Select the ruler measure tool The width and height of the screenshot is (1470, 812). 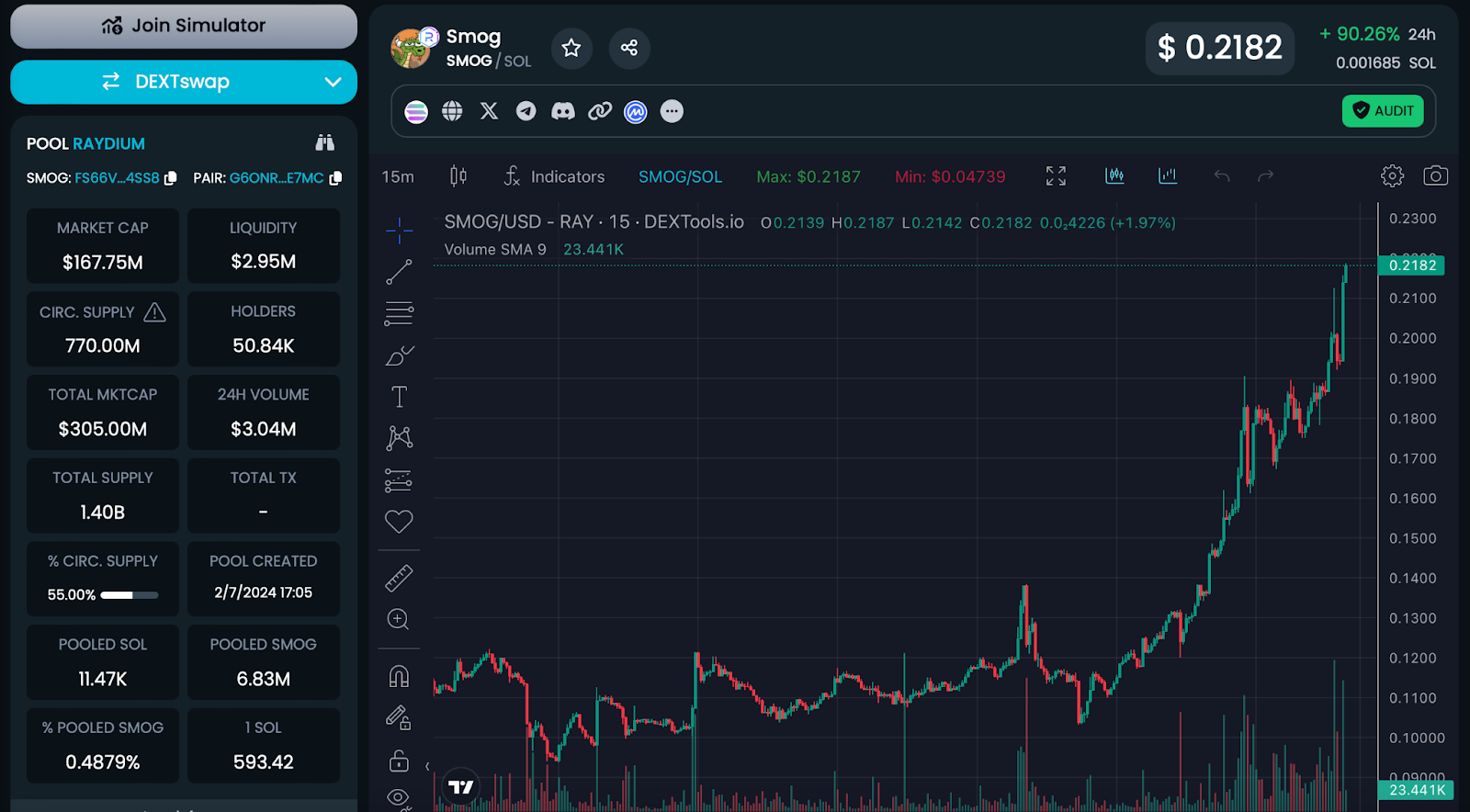click(399, 578)
